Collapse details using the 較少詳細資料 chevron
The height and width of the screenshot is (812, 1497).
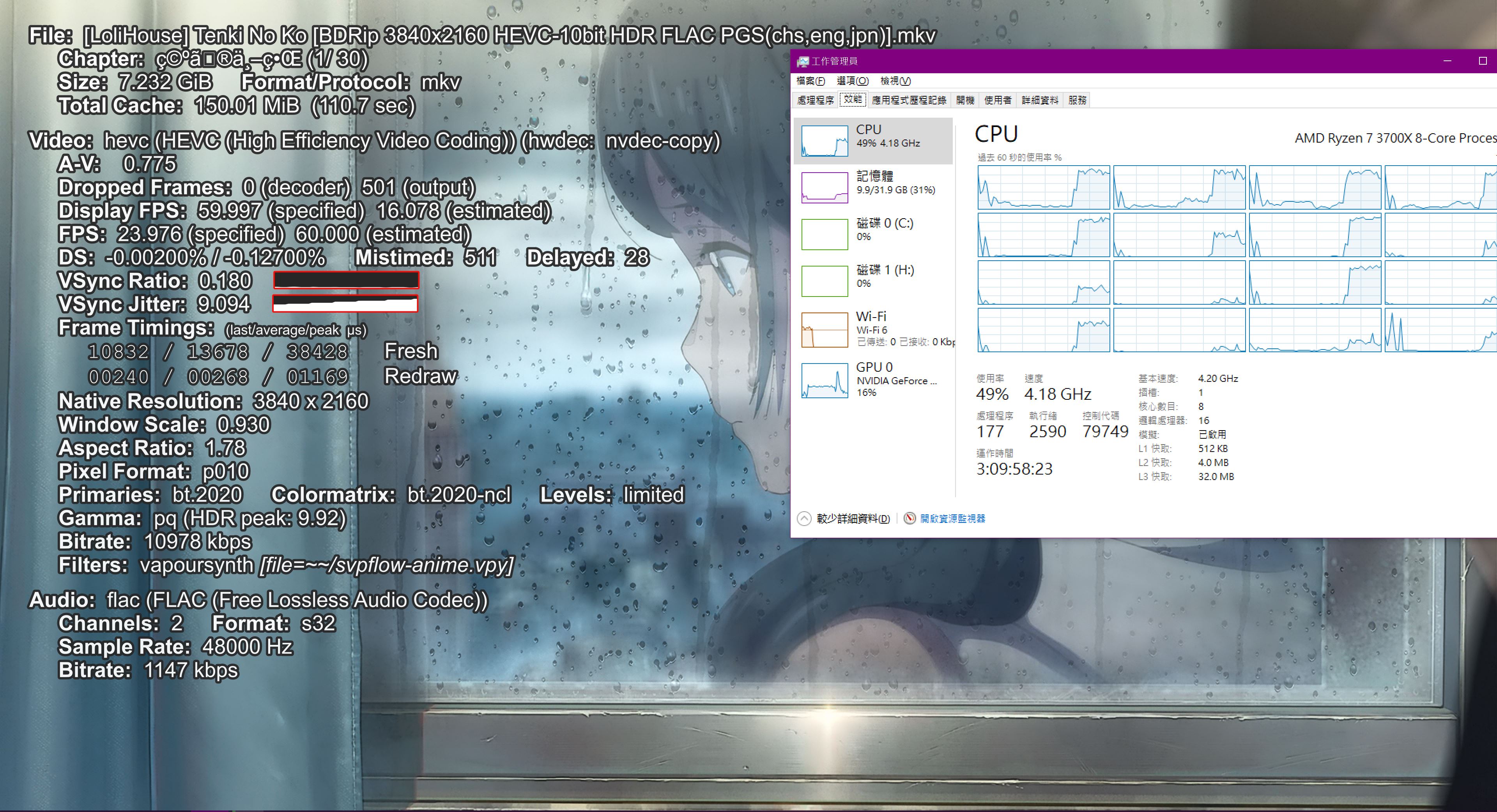[804, 518]
